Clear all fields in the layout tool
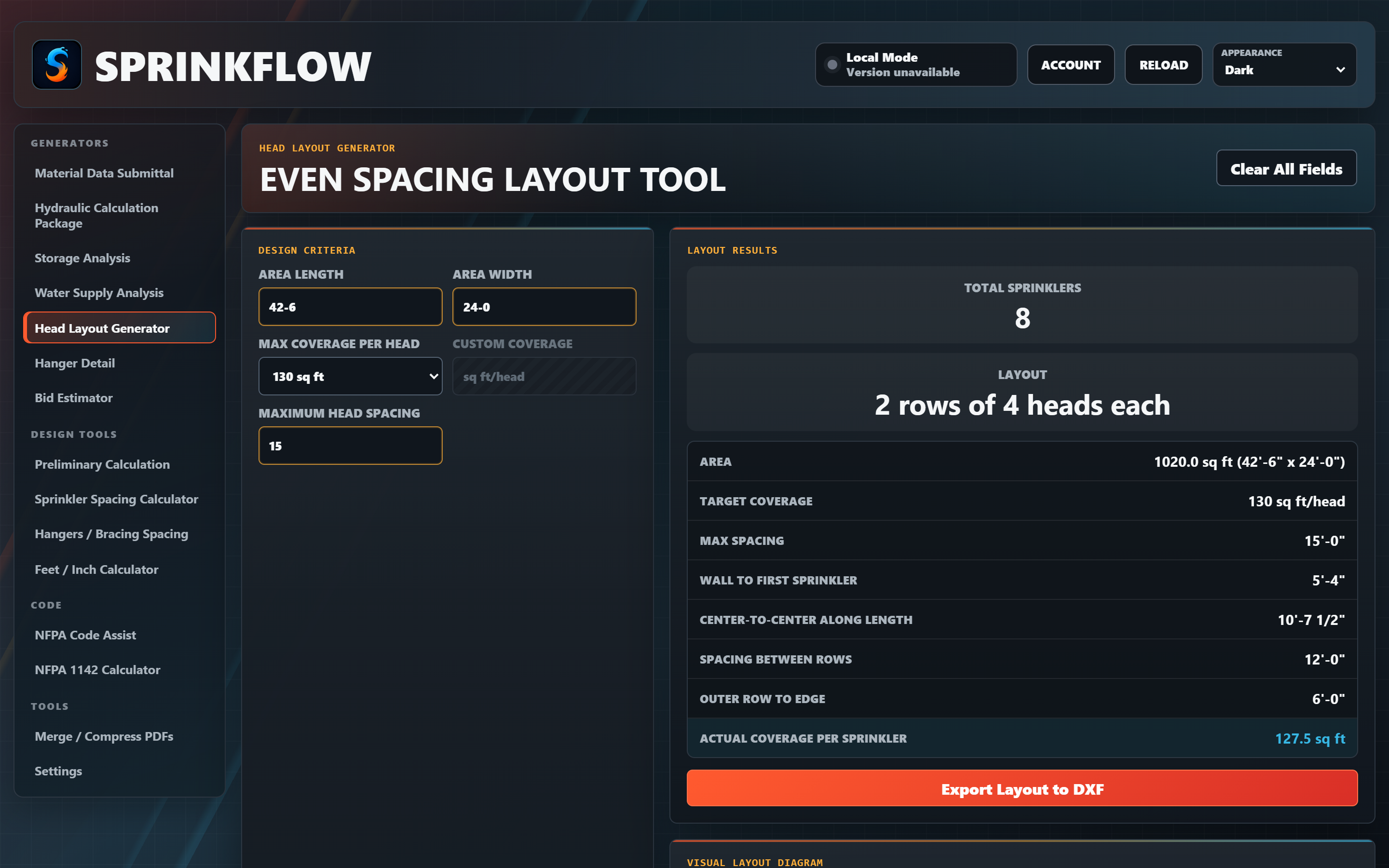 1286,169
